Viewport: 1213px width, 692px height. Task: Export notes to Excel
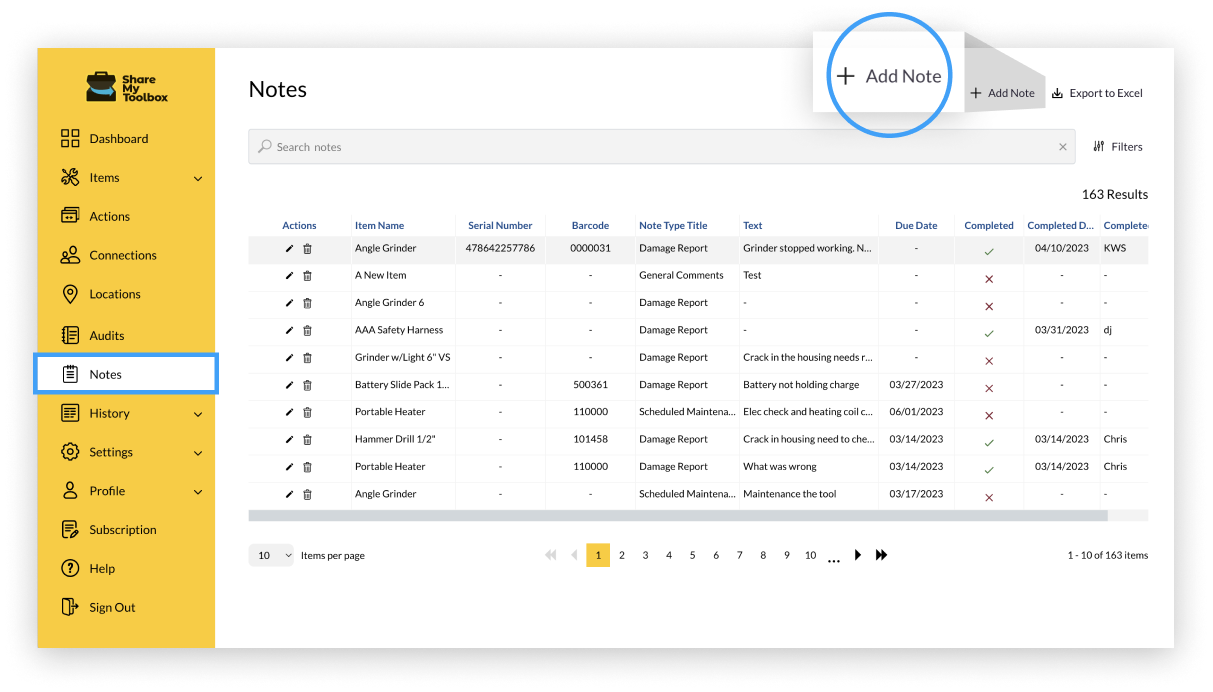click(1097, 93)
